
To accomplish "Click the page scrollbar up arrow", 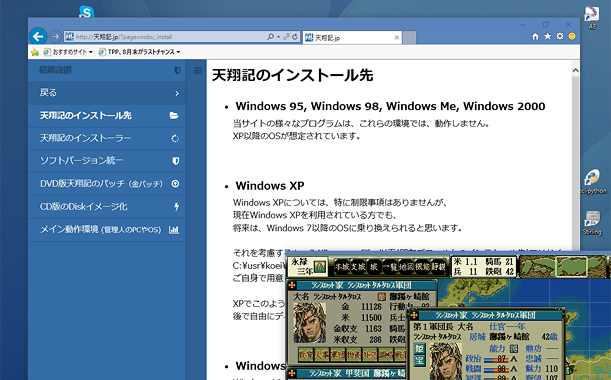I will 575,71.
